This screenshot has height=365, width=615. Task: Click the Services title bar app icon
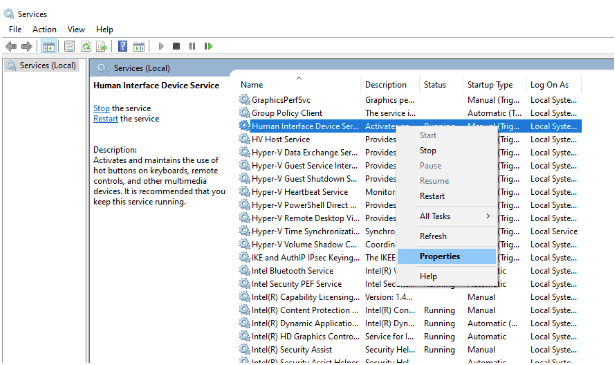9,14
